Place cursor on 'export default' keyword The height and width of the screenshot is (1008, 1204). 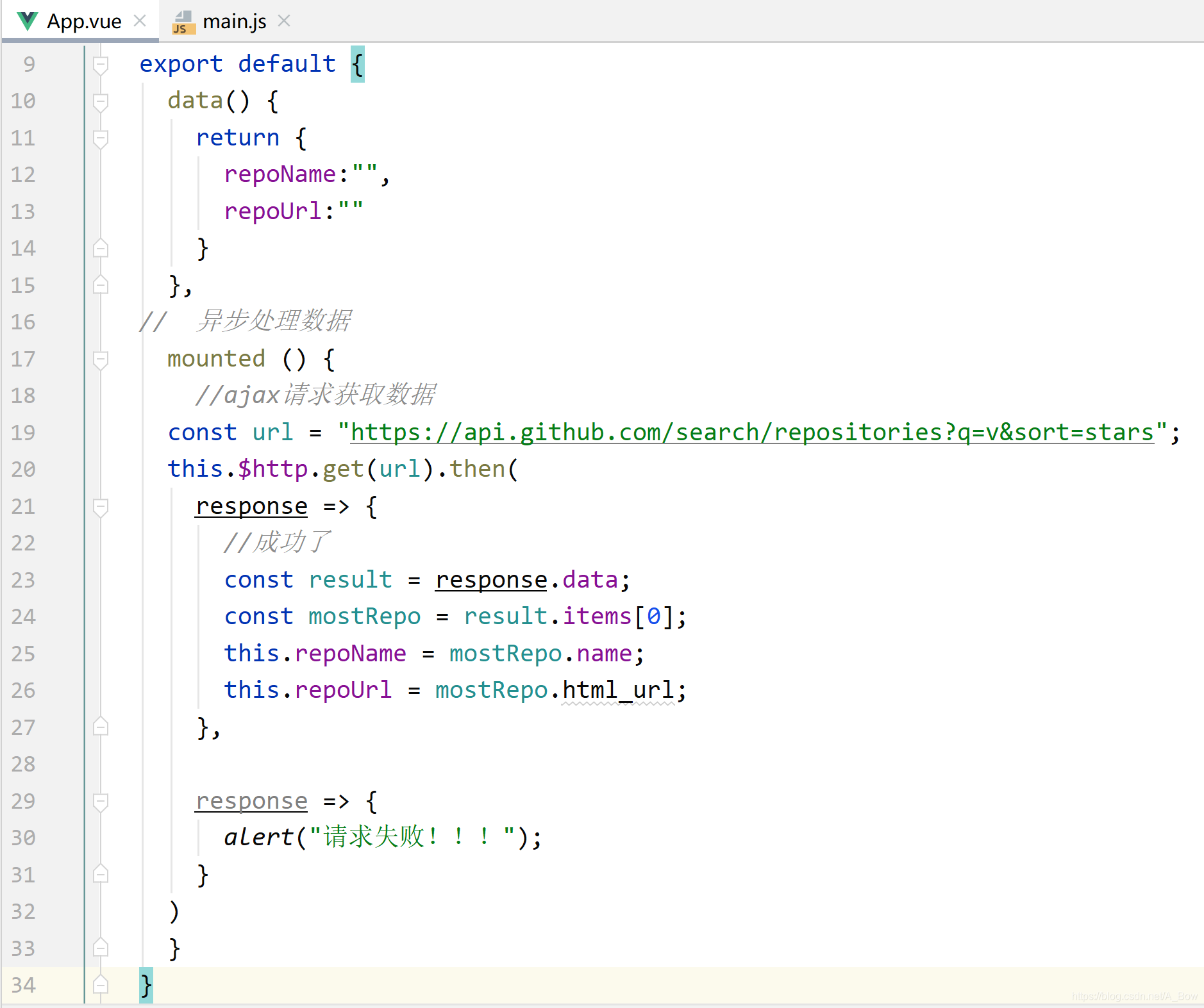[x=237, y=64]
